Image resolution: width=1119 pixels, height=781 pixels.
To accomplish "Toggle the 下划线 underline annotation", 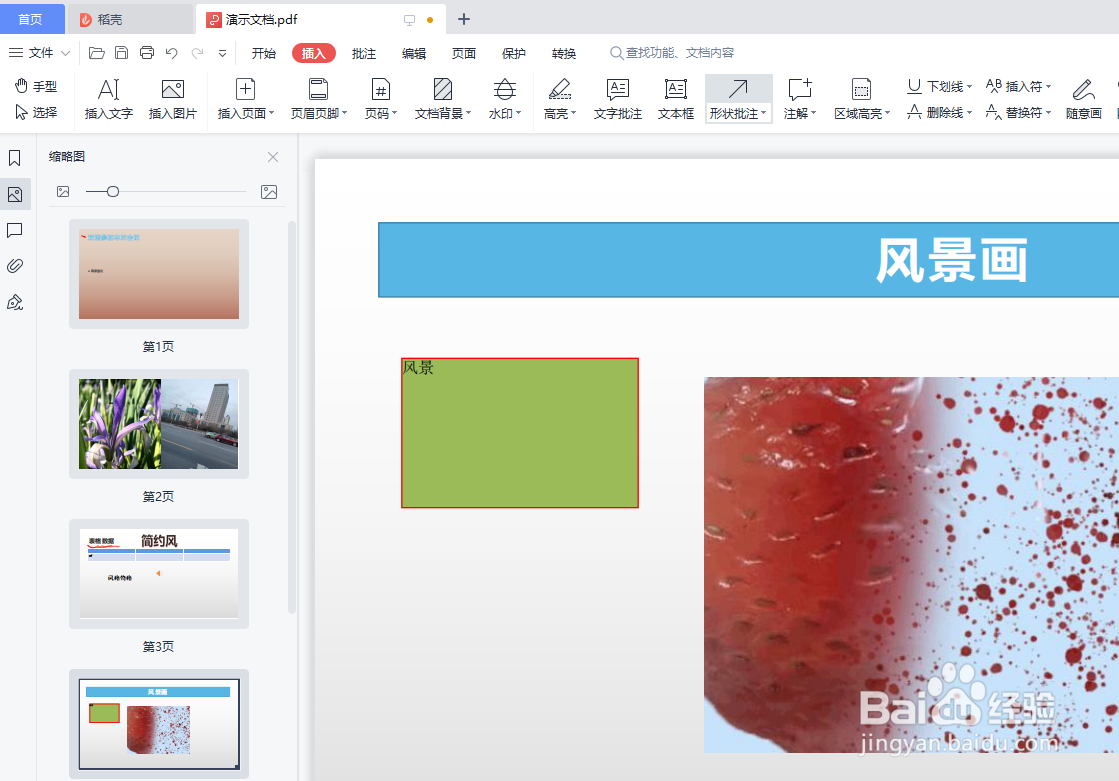I will [x=936, y=86].
